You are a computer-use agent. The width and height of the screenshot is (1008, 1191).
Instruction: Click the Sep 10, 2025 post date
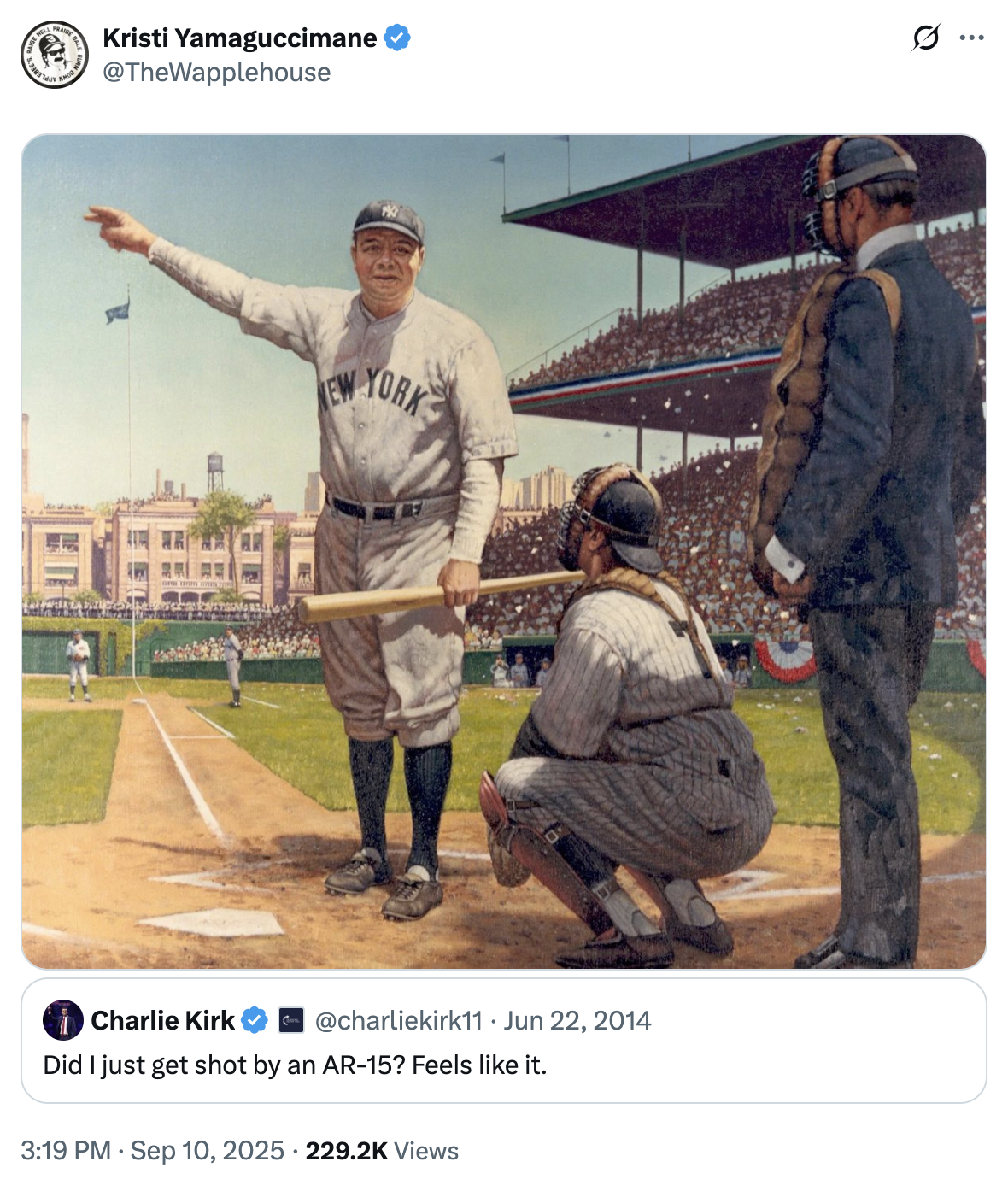point(207,1151)
